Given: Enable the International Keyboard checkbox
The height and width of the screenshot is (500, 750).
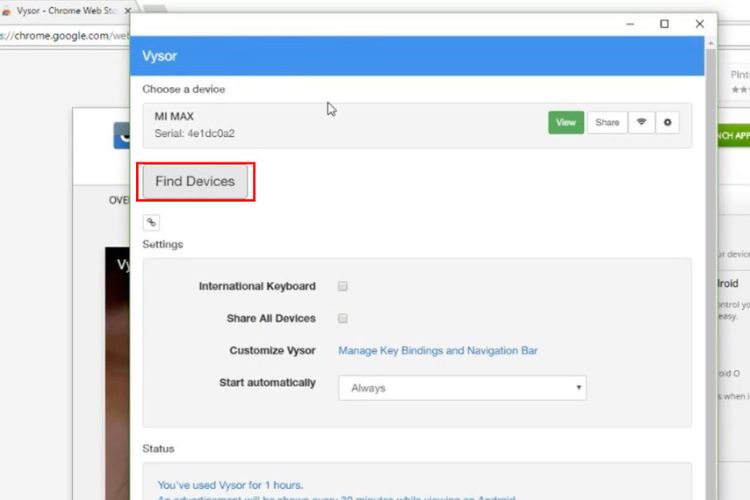Looking at the screenshot, I should point(342,286).
